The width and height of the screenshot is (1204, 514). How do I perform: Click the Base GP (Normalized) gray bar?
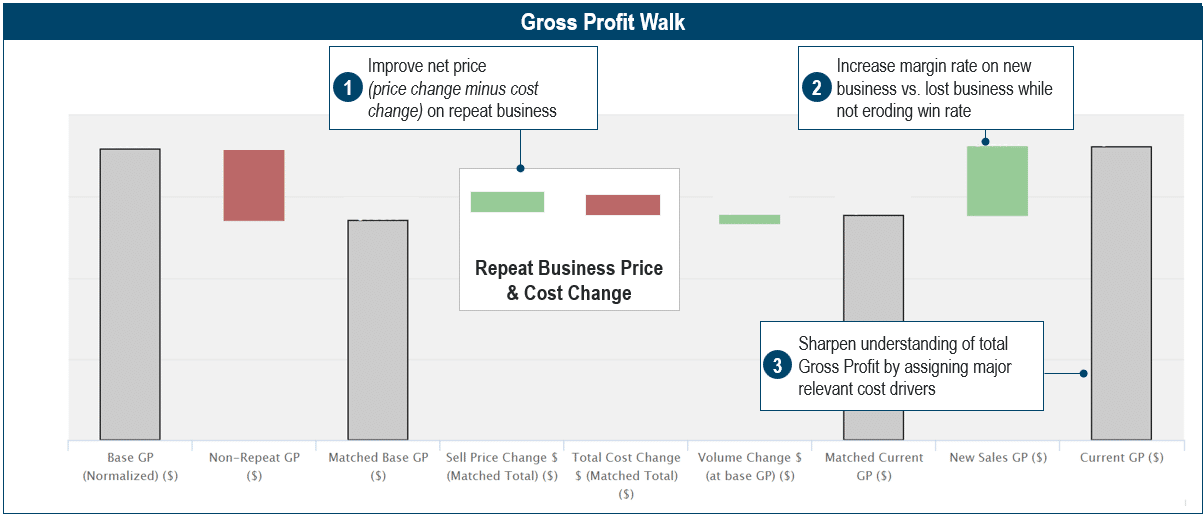click(130, 294)
